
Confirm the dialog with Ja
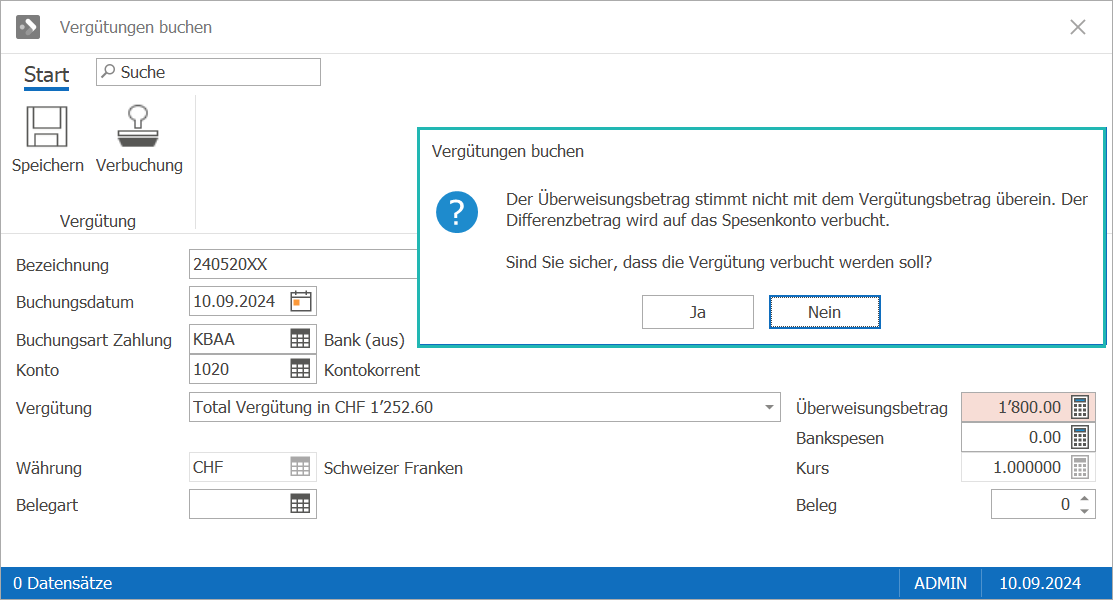coord(698,312)
